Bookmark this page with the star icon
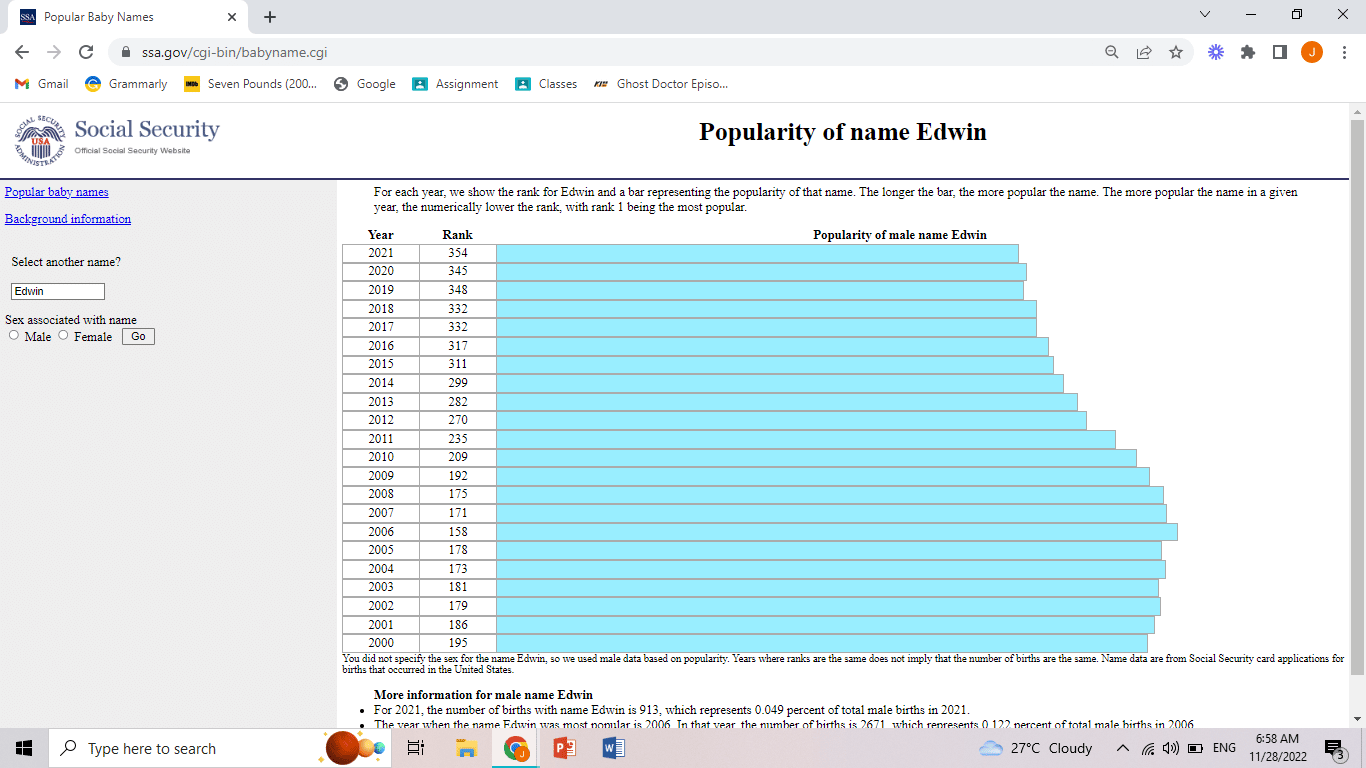 (x=1176, y=52)
